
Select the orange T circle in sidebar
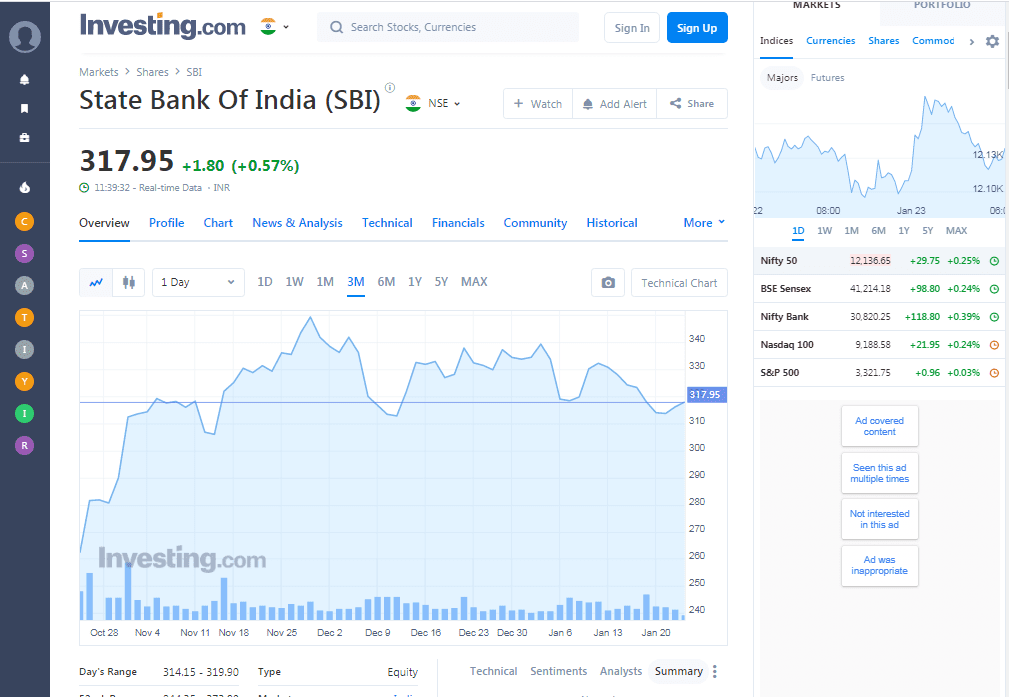(x=24, y=317)
